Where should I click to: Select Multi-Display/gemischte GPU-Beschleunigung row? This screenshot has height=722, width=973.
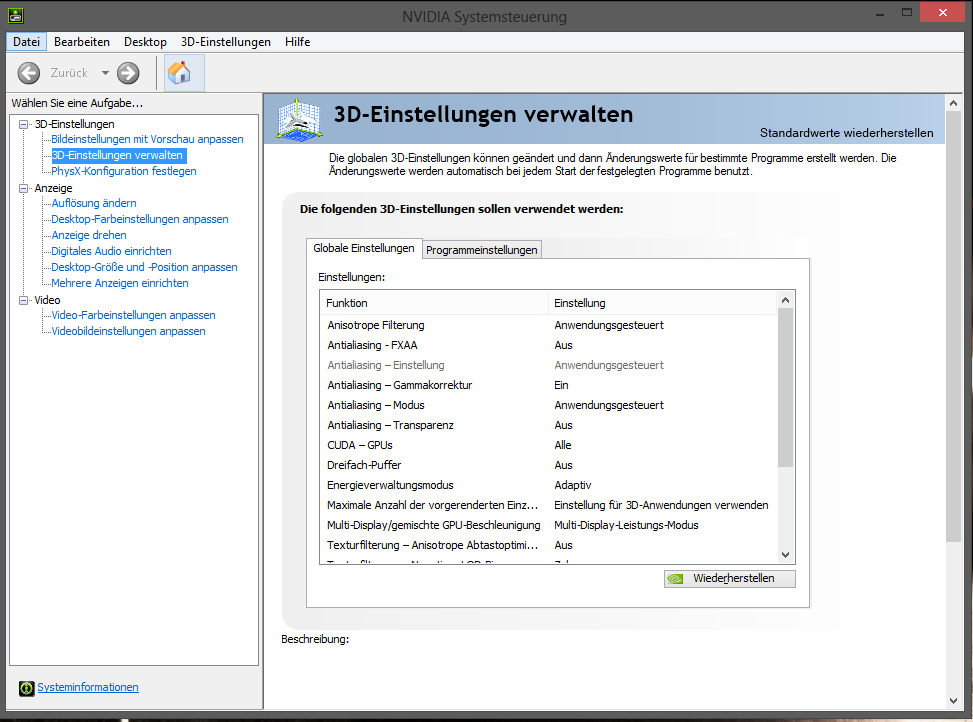point(549,525)
